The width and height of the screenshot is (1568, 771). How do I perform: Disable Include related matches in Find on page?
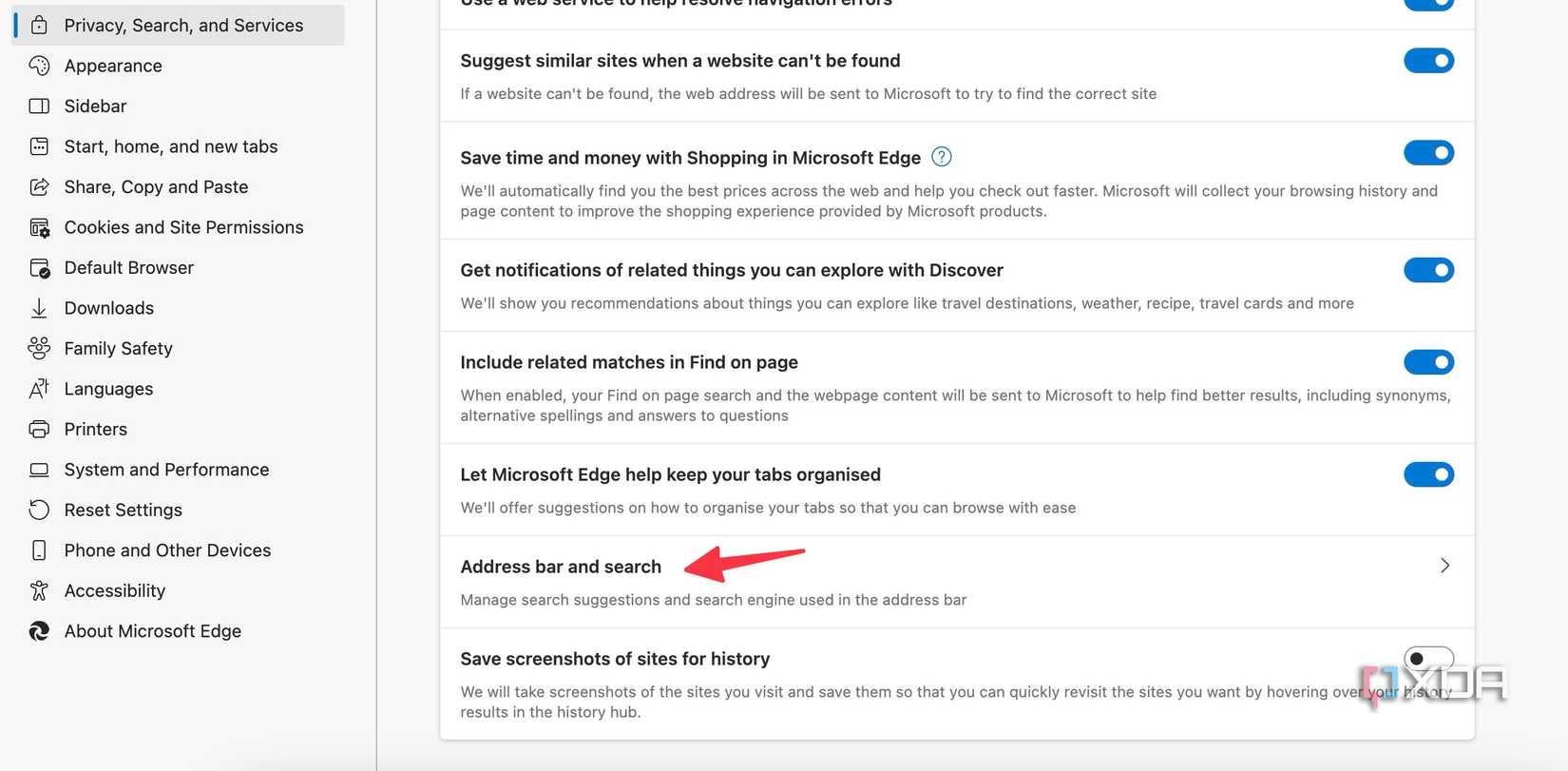click(x=1428, y=362)
